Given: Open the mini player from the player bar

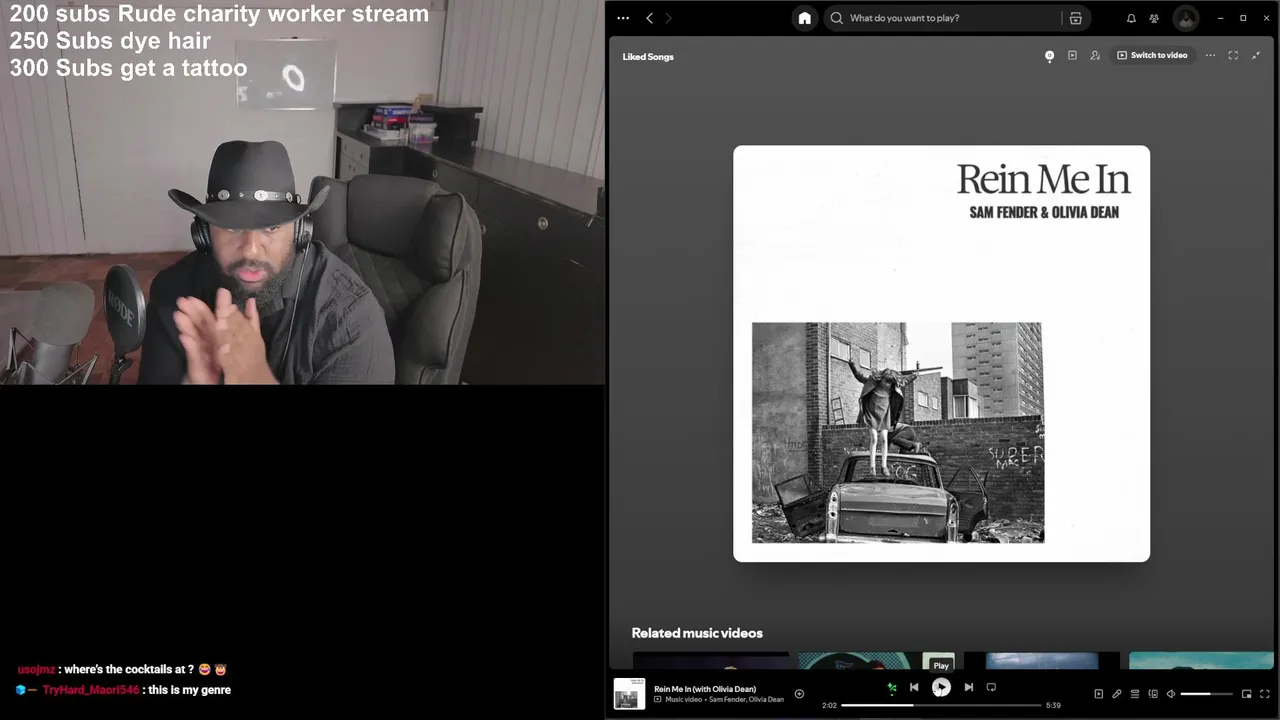Looking at the screenshot, I should [1246, 694].
